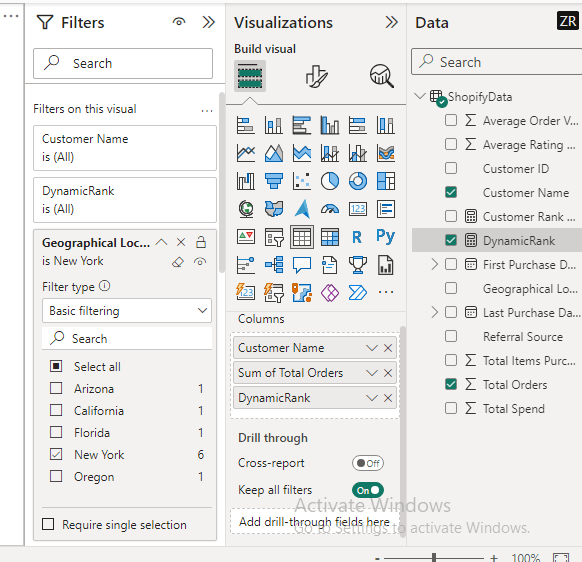Image resolution: width=582 pixels, height=562 pixels.
Task: Pick the Python visual icon
Action: (386, 236)
